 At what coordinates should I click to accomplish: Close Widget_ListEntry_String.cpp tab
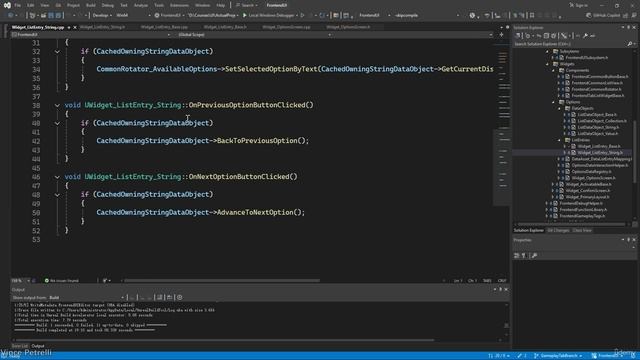75,27
